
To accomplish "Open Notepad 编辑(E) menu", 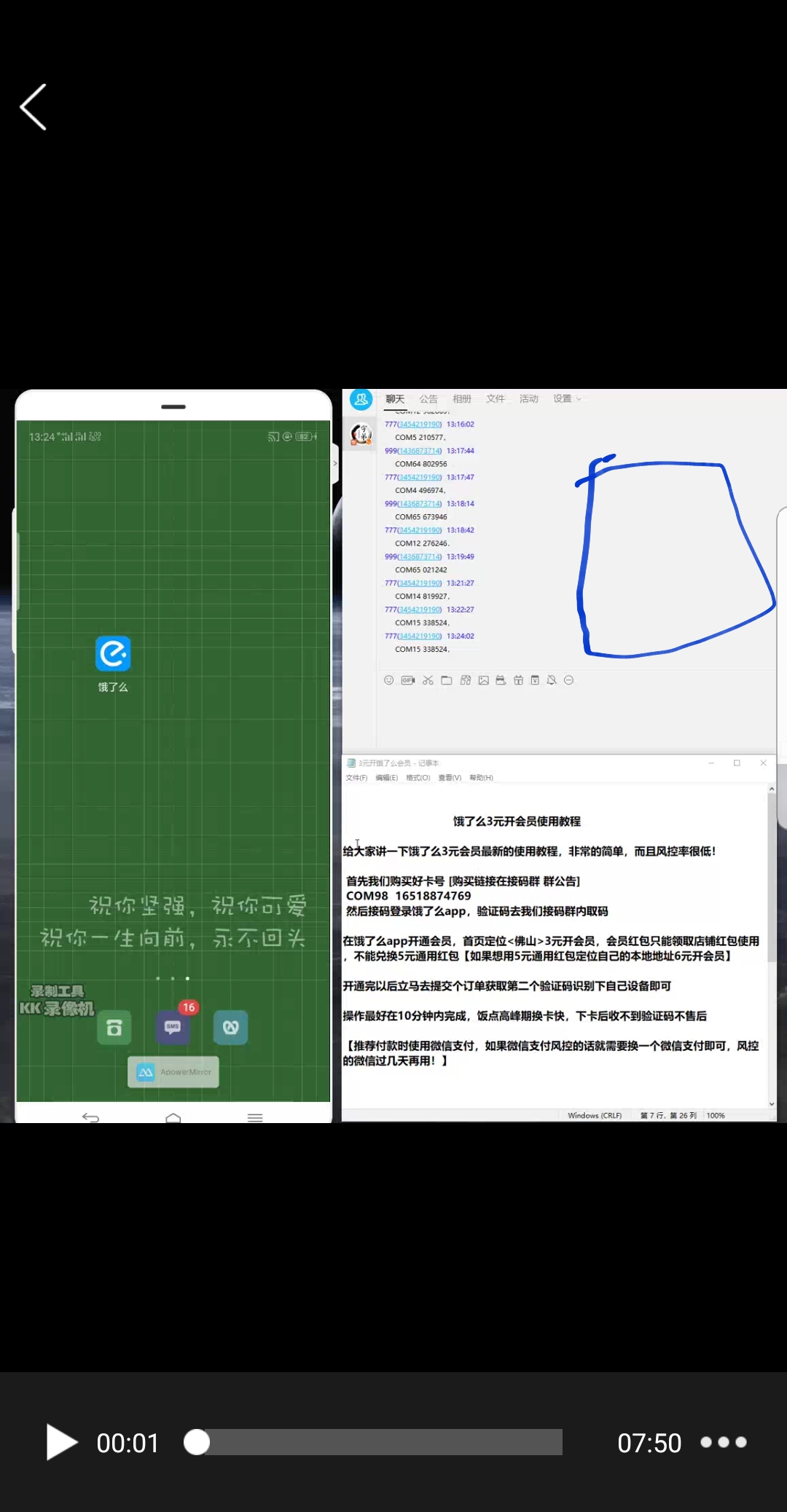I will tap(386, 778).
